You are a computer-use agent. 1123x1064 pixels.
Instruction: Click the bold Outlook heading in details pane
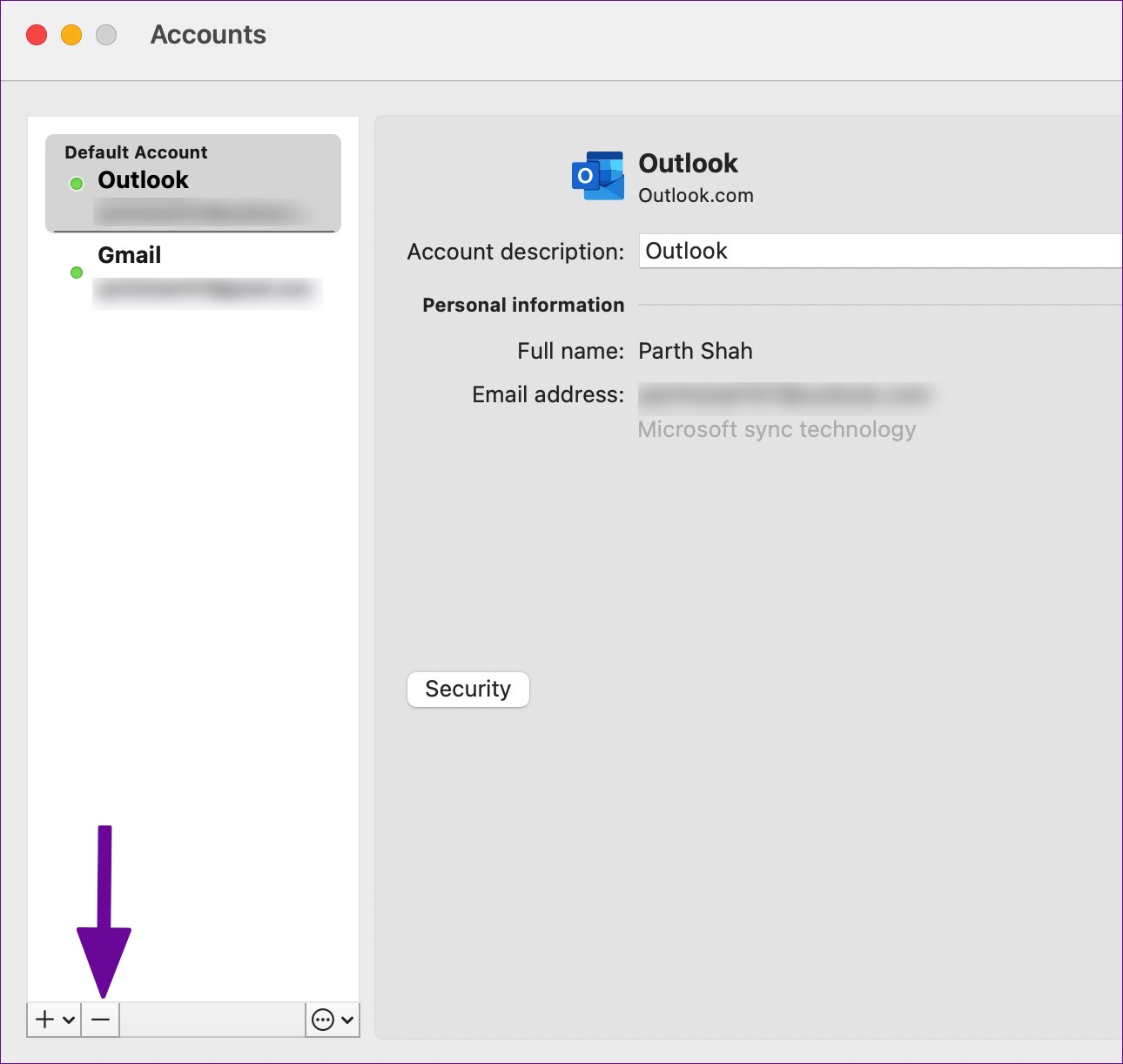[x=688, y=163]
